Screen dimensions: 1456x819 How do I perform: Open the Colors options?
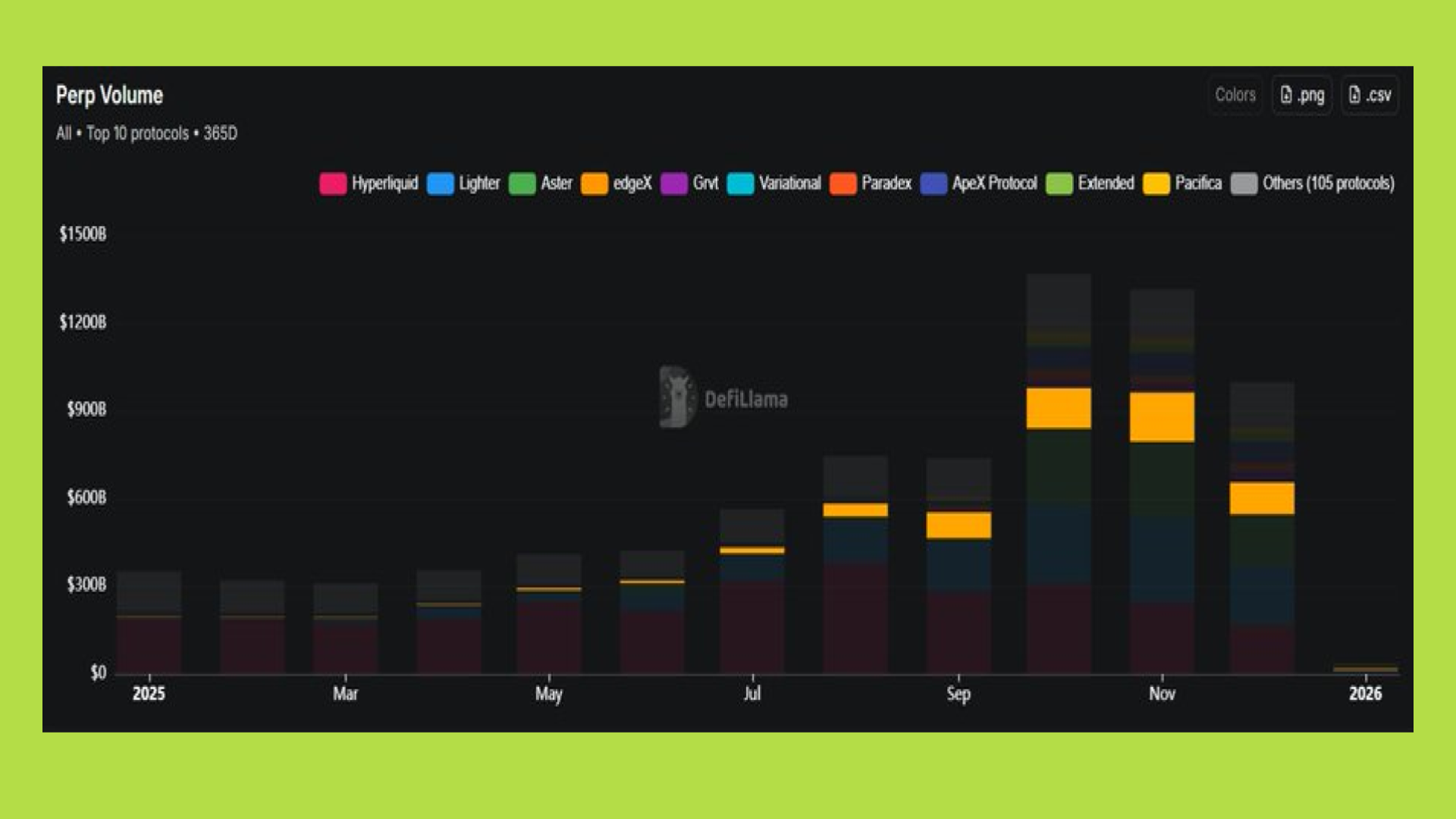[x=1235, y=95]
